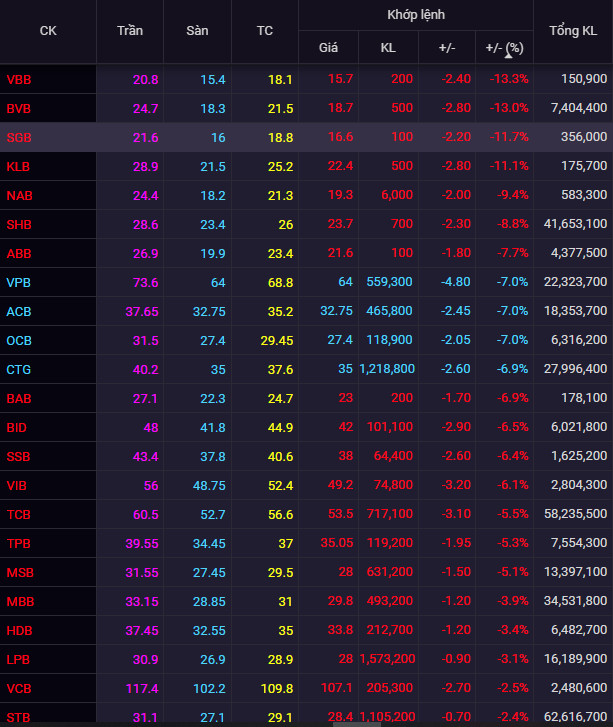The width and height of the screenshot is (613, 727).
Task: Open ABB stock ticker
Action: (19, 254)
